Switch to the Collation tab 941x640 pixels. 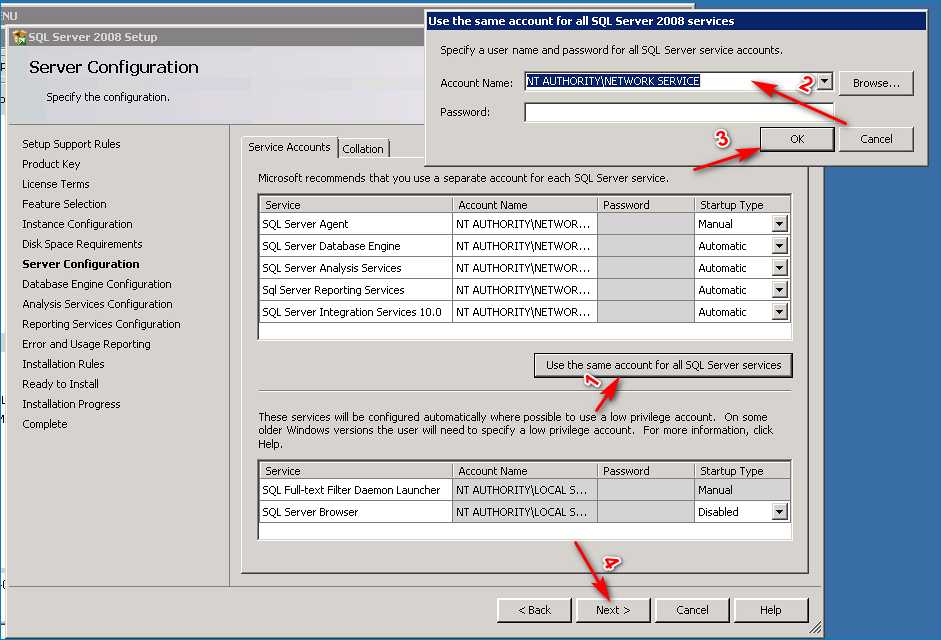(363, 149)
